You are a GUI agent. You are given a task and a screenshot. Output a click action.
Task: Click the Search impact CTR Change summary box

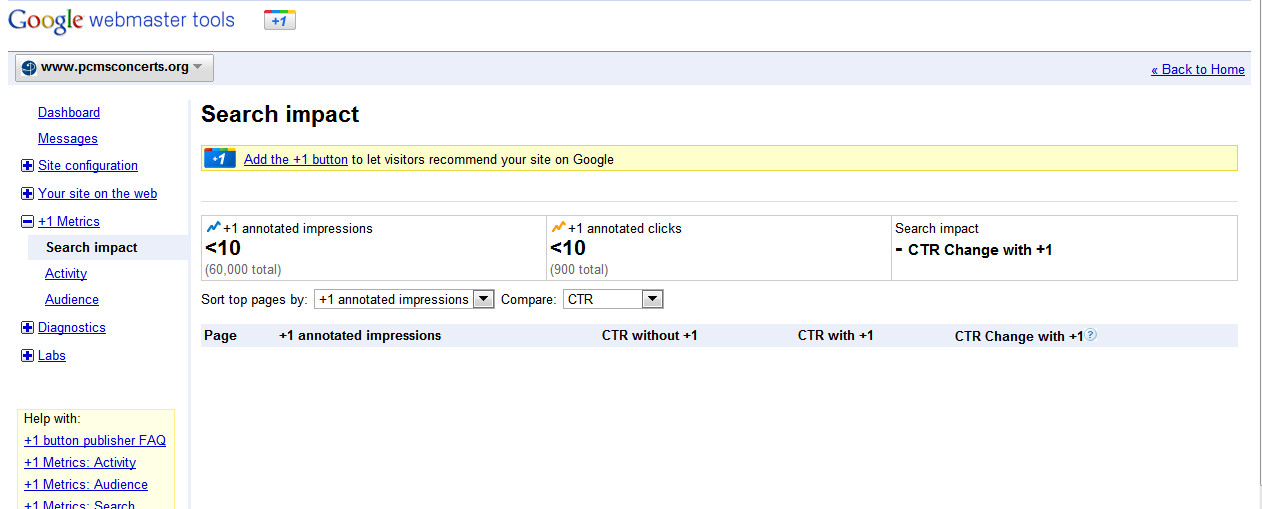[1064, 248]
